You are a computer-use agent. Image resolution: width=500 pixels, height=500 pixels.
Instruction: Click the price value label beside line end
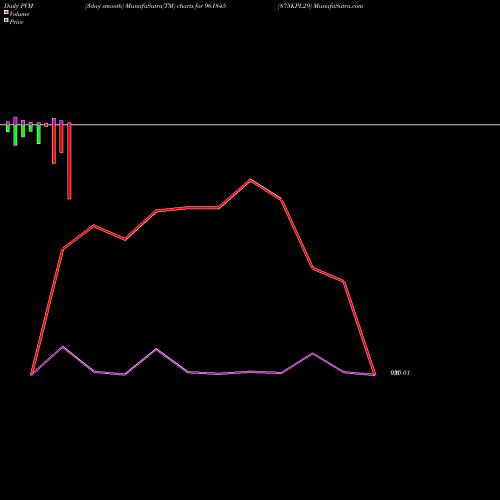pos(400,373)
